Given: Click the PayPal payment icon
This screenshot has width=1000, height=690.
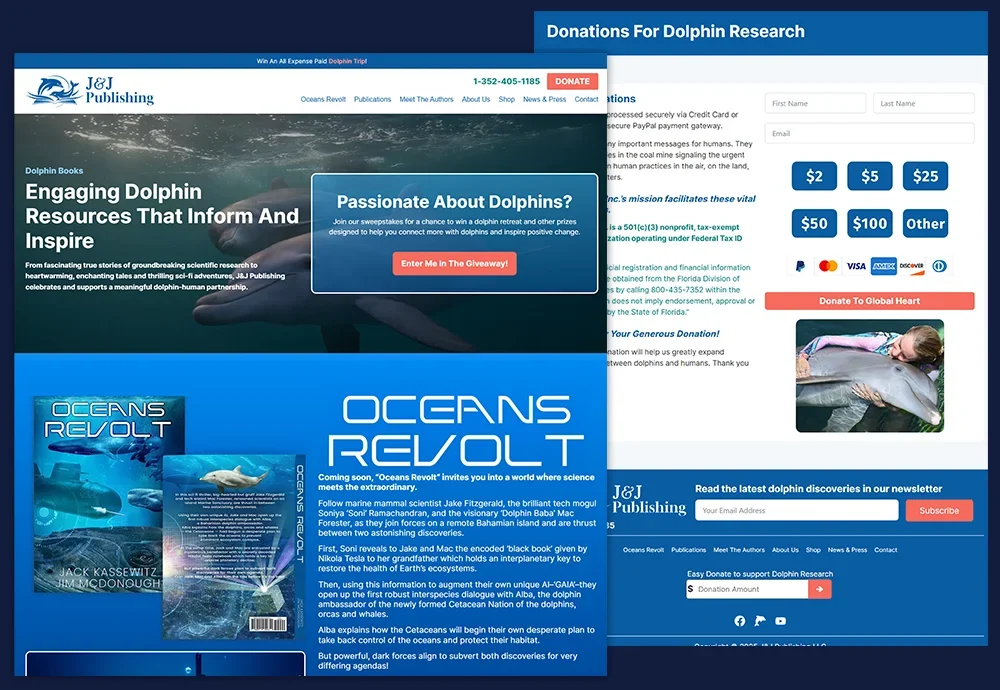Looking at the screenshot, I should 800,266.
